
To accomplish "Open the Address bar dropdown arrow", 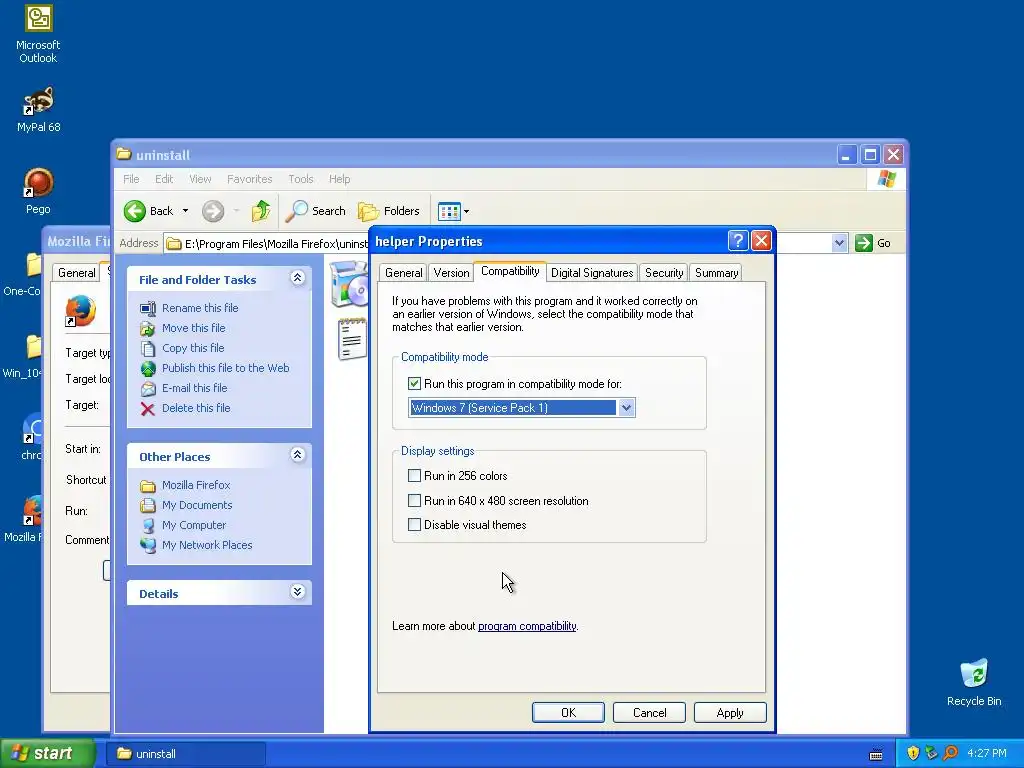I will (839, 243).
